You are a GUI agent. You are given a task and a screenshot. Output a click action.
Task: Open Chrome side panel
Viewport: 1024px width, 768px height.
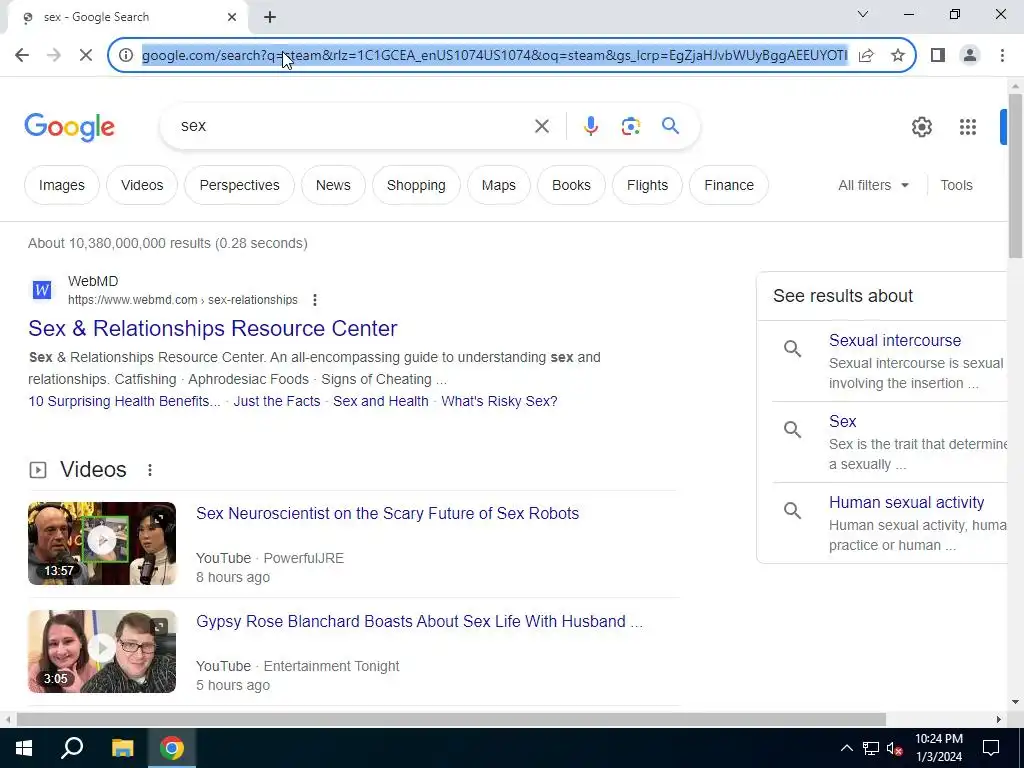(x=938, y=56)
